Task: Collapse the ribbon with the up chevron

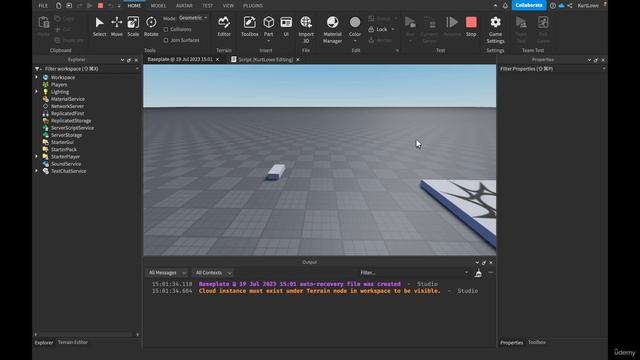Action: click(x=495, y=6)
